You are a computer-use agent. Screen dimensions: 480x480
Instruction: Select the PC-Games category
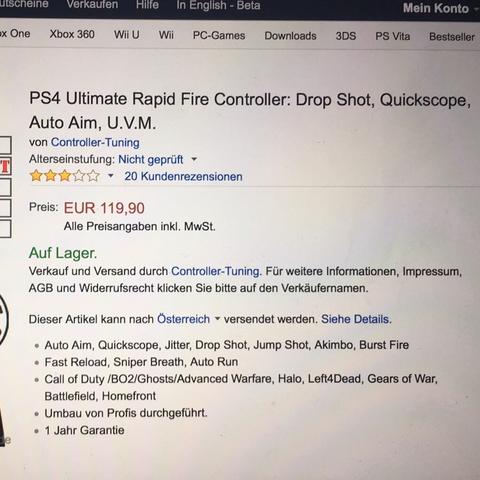[x=219, y=35]
